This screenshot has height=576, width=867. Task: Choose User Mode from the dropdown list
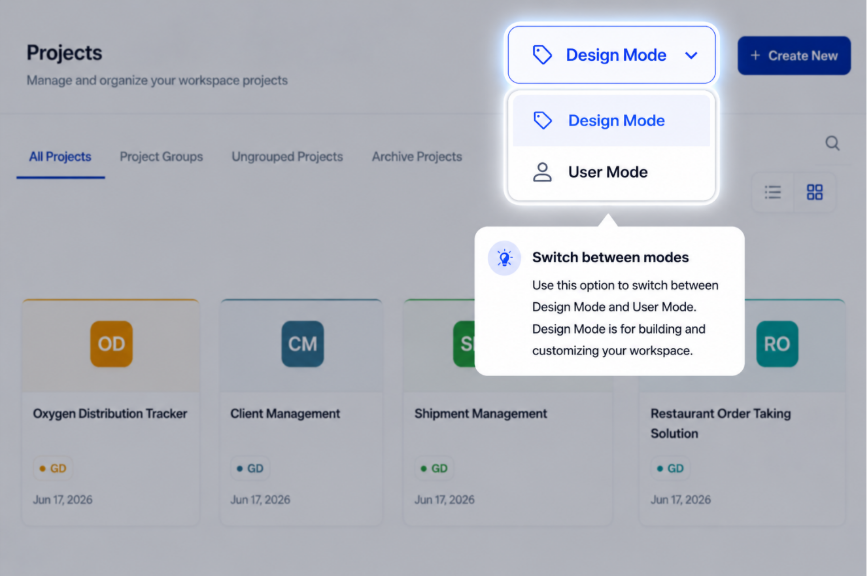(612, 172)
